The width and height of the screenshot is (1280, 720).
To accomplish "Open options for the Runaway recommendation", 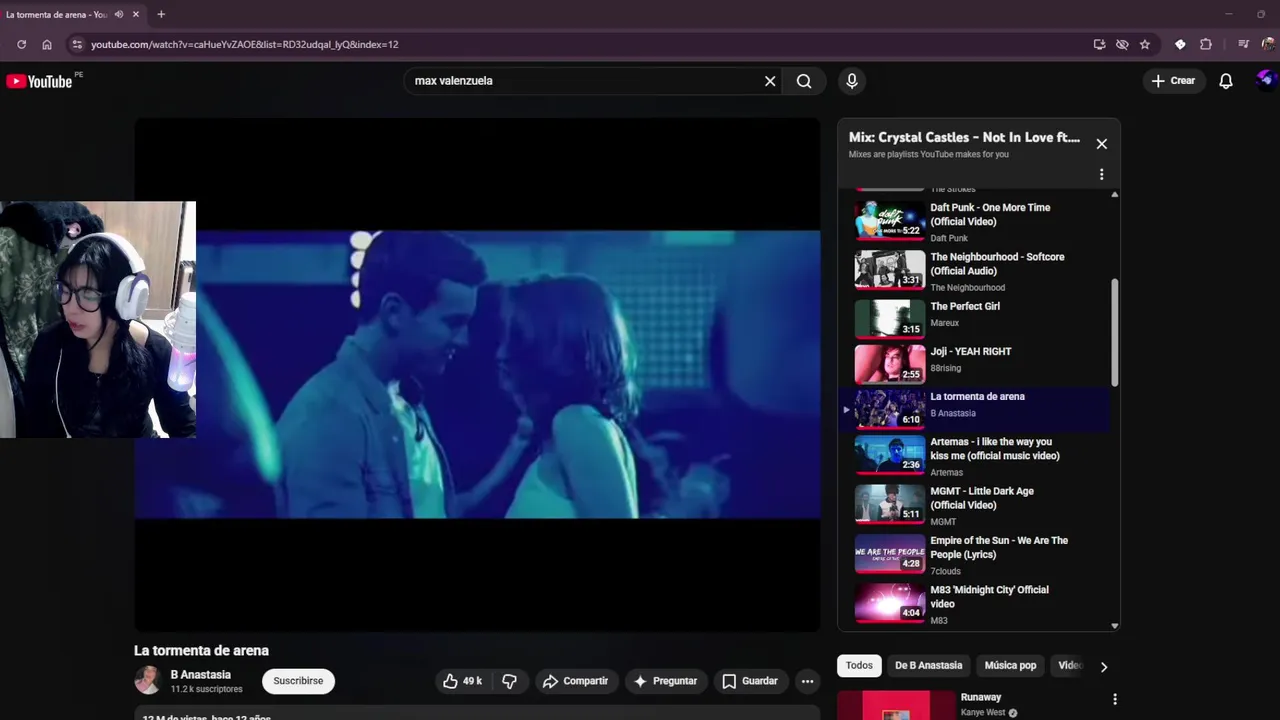I will (1115, 699).
